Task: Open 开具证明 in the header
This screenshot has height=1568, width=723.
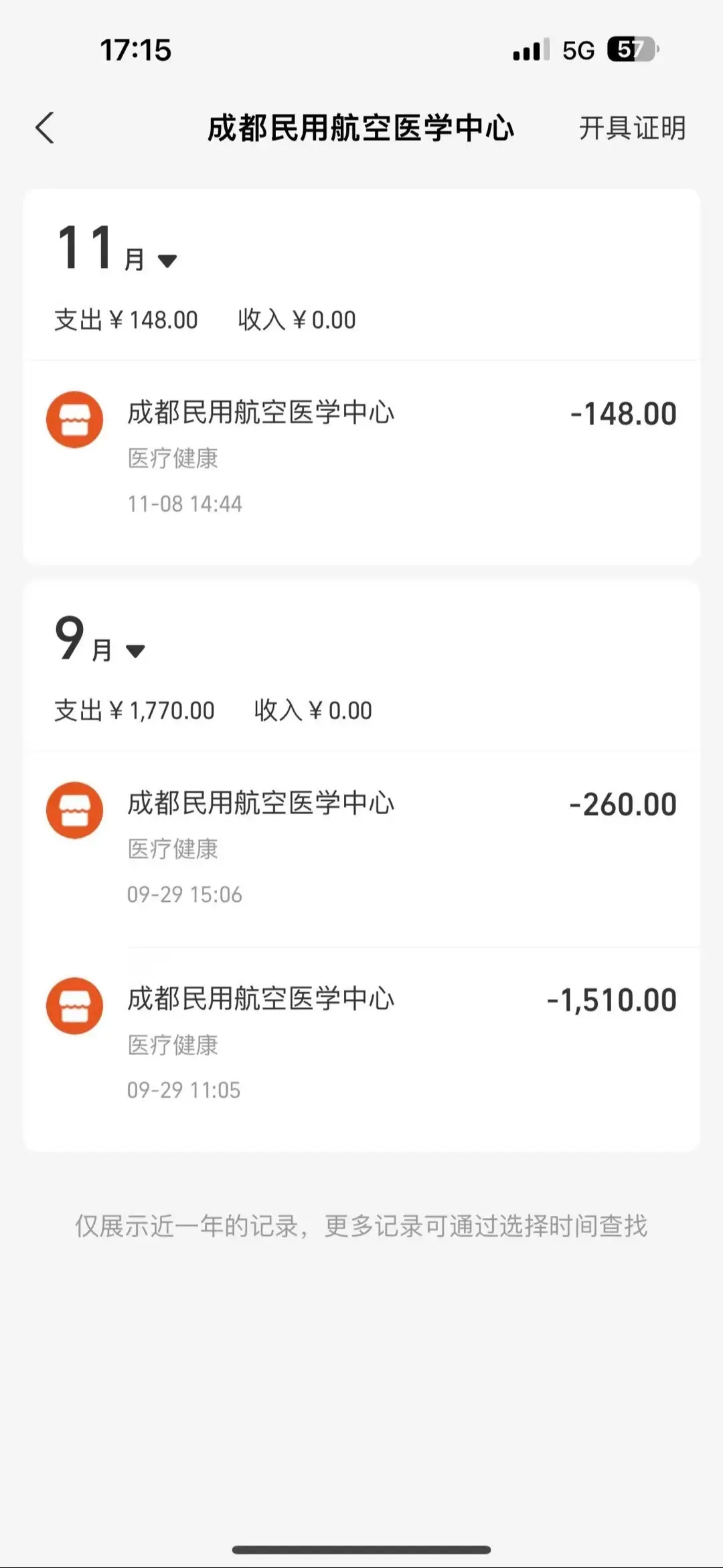Action: pyautogui.click(x=633, y=128)
